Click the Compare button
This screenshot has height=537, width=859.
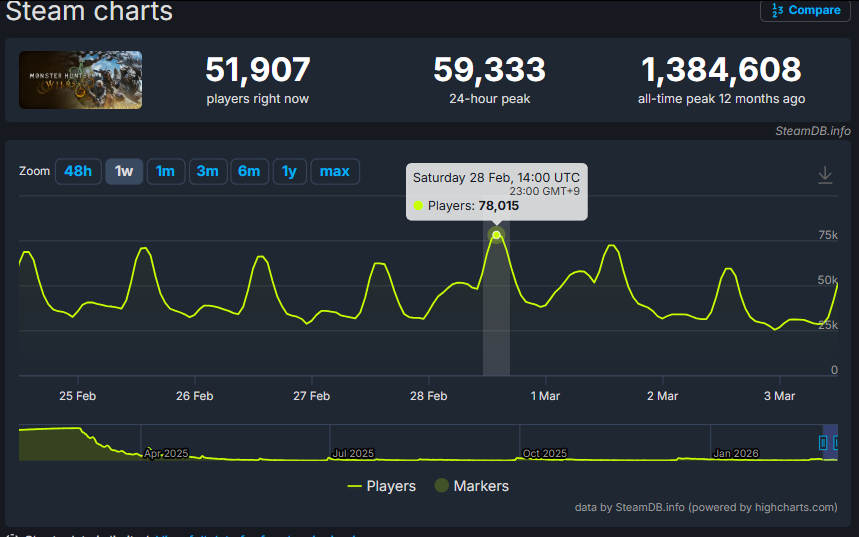(805, 10)
